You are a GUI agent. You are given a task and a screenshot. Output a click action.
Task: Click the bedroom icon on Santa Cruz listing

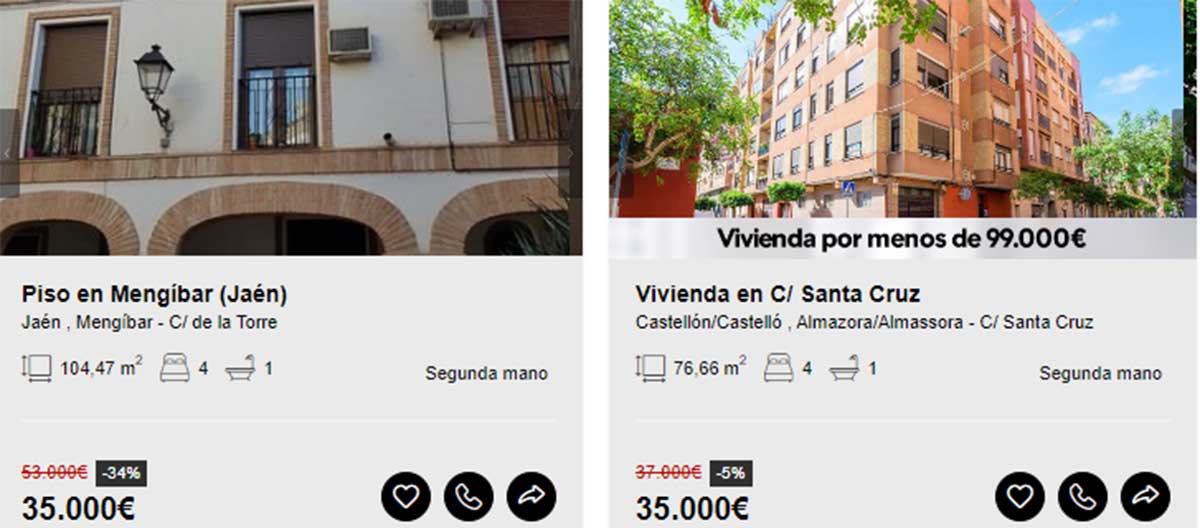779,368
